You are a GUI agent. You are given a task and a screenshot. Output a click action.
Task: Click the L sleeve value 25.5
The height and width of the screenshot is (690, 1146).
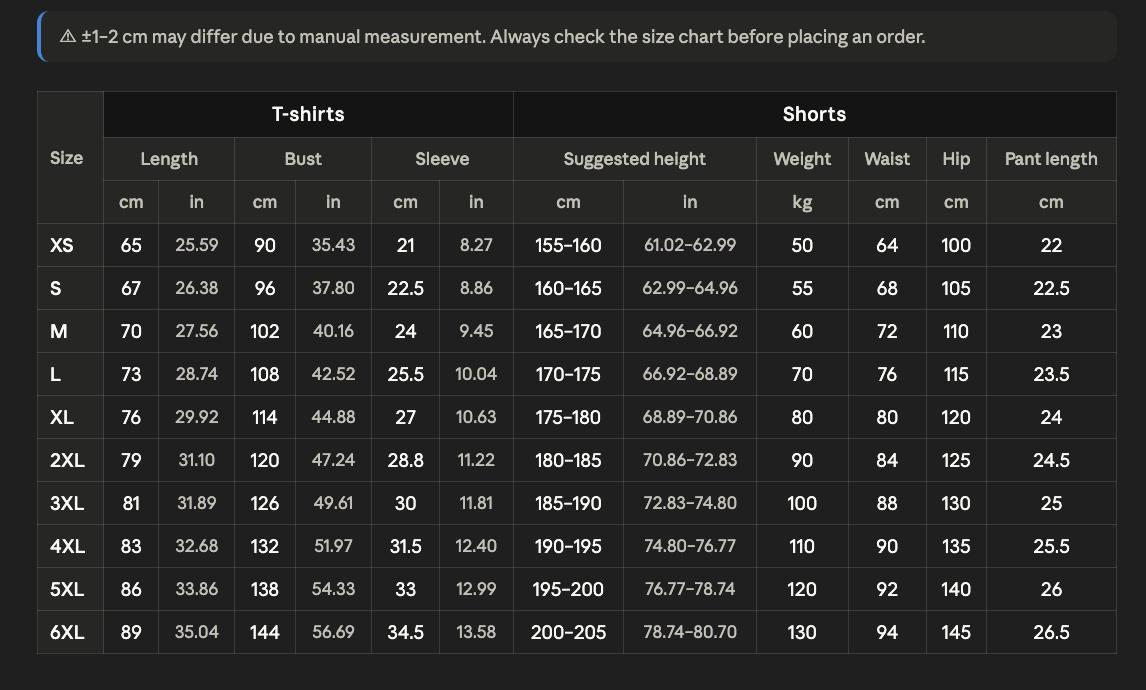pos(406,374)
